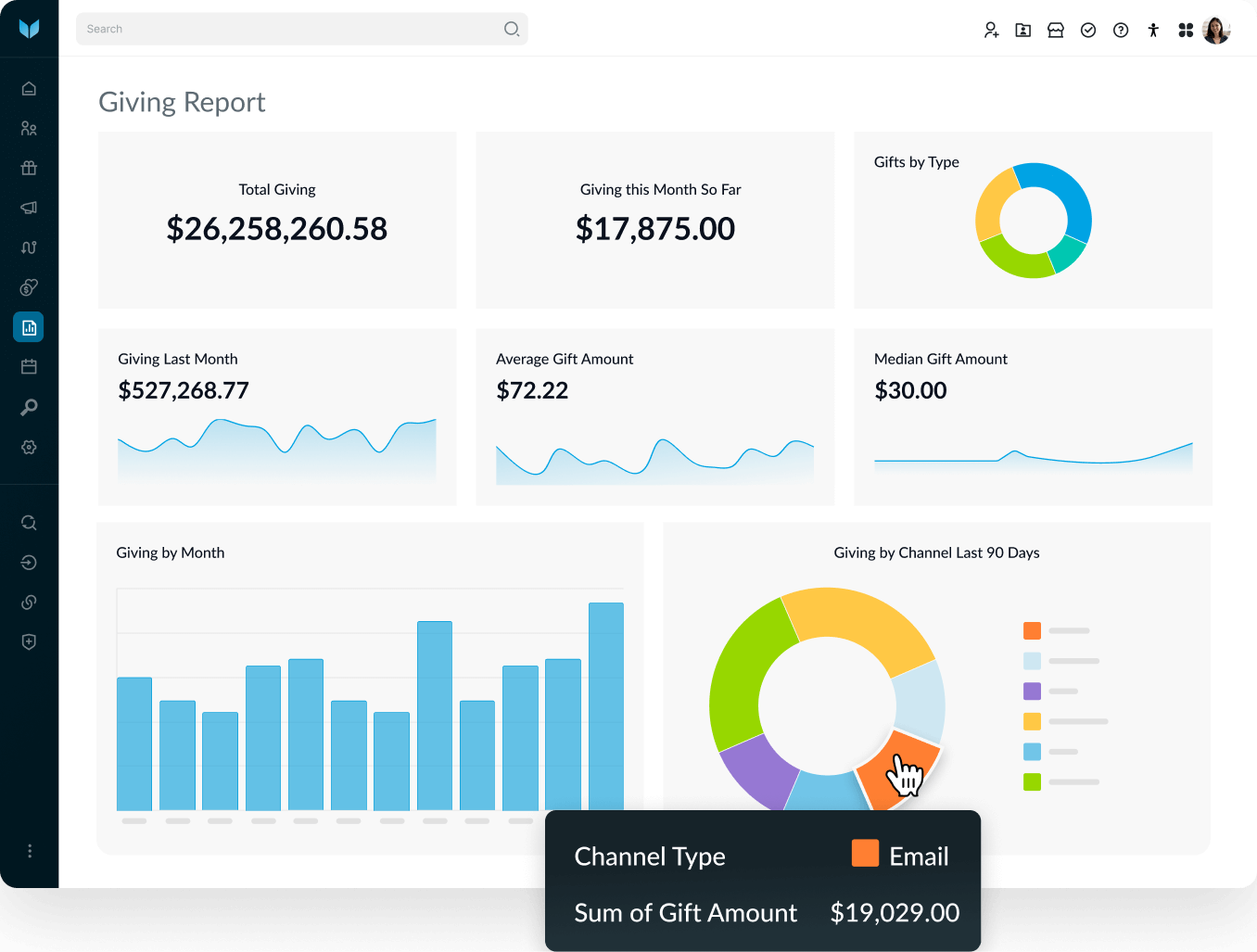Image resolution: width=1257 pixels, height=952 pixels.
Task: Open the settings gear in sidebar
Action: [29, 447]
